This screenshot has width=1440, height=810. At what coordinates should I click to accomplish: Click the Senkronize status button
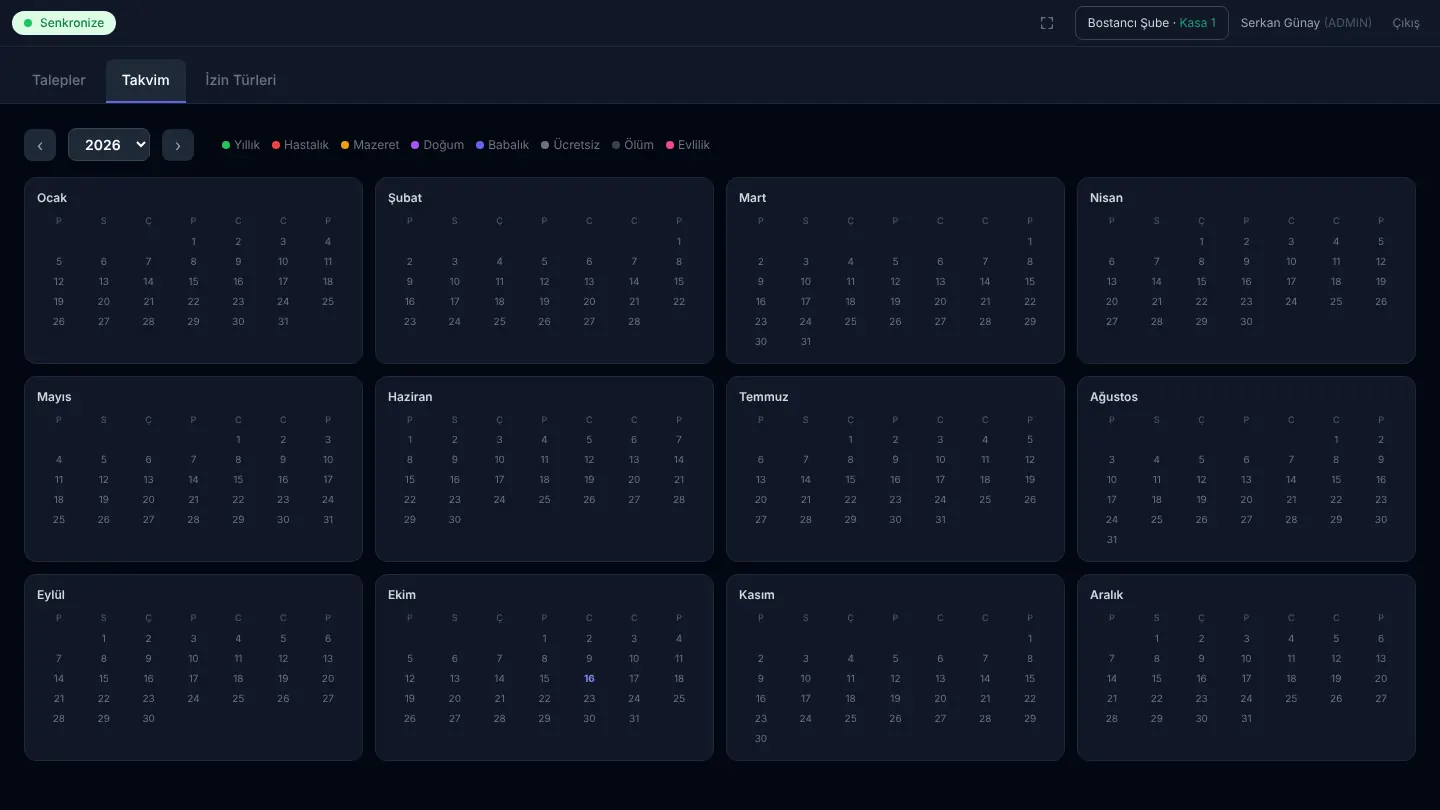point(64,23)
